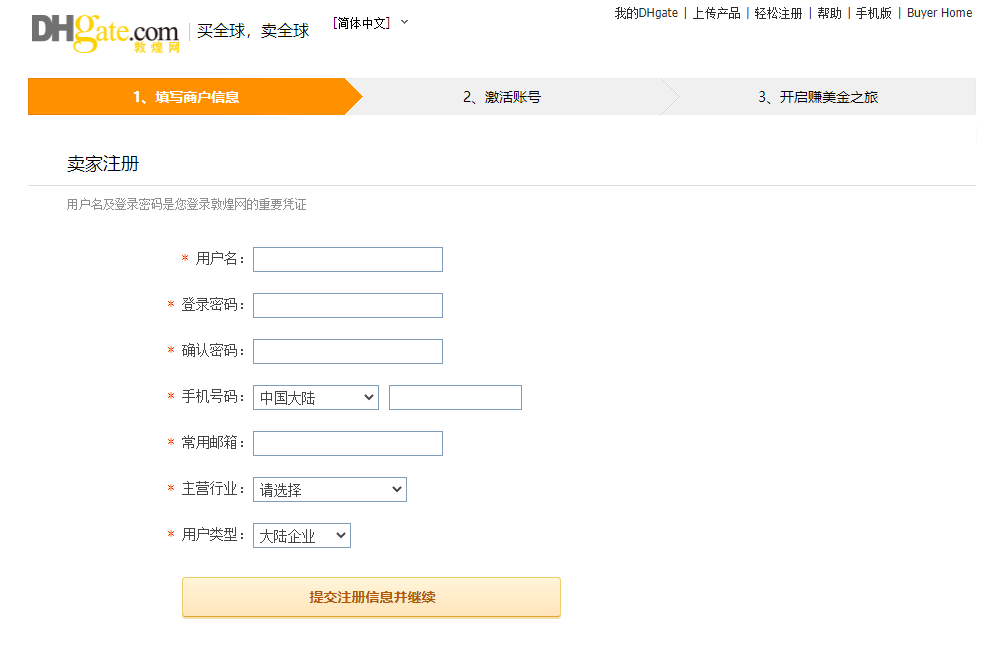Switch to 手机版 mobile version
The height and width of the screenshot is (662, 999).
(873, 13)
